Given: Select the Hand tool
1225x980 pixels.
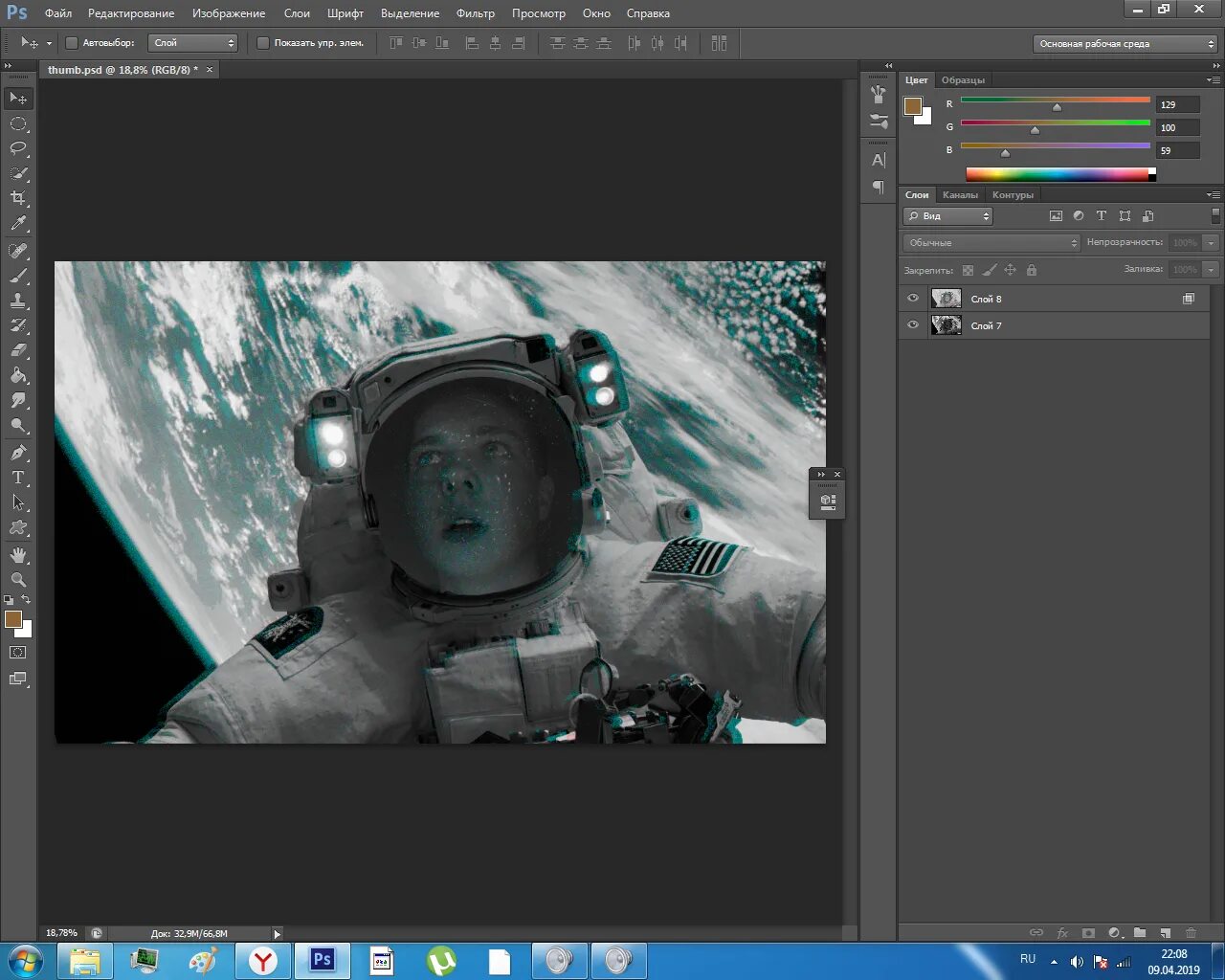Looking at the screenshot, I should (x=18, y=555).
